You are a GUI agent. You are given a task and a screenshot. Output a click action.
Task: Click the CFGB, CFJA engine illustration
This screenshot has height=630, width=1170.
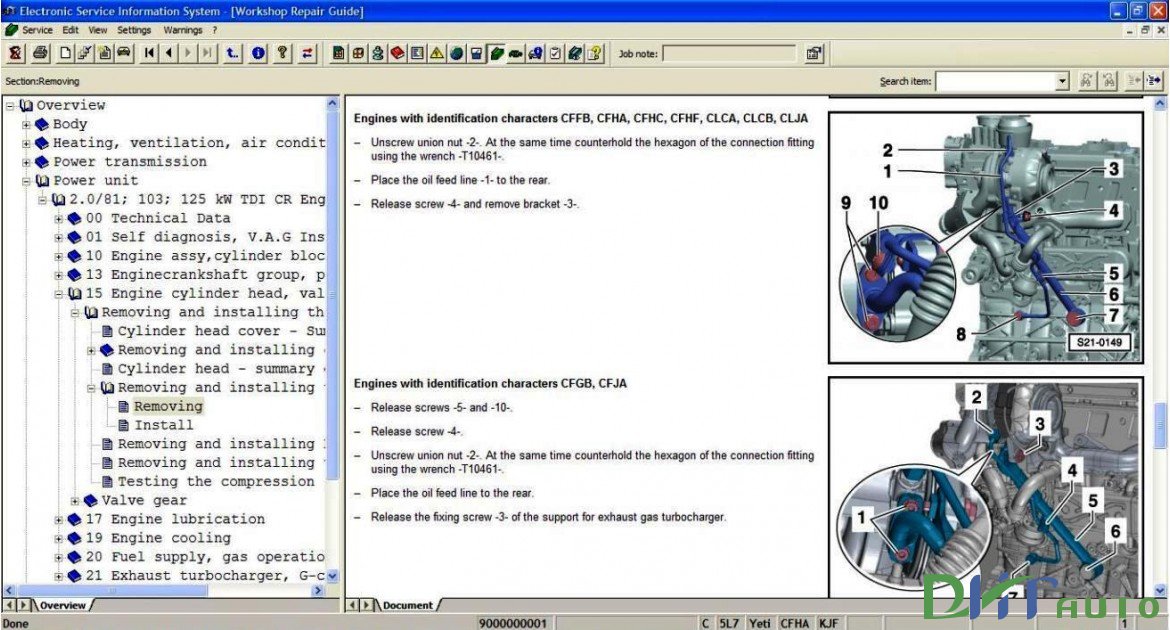[x=986, y=487]
